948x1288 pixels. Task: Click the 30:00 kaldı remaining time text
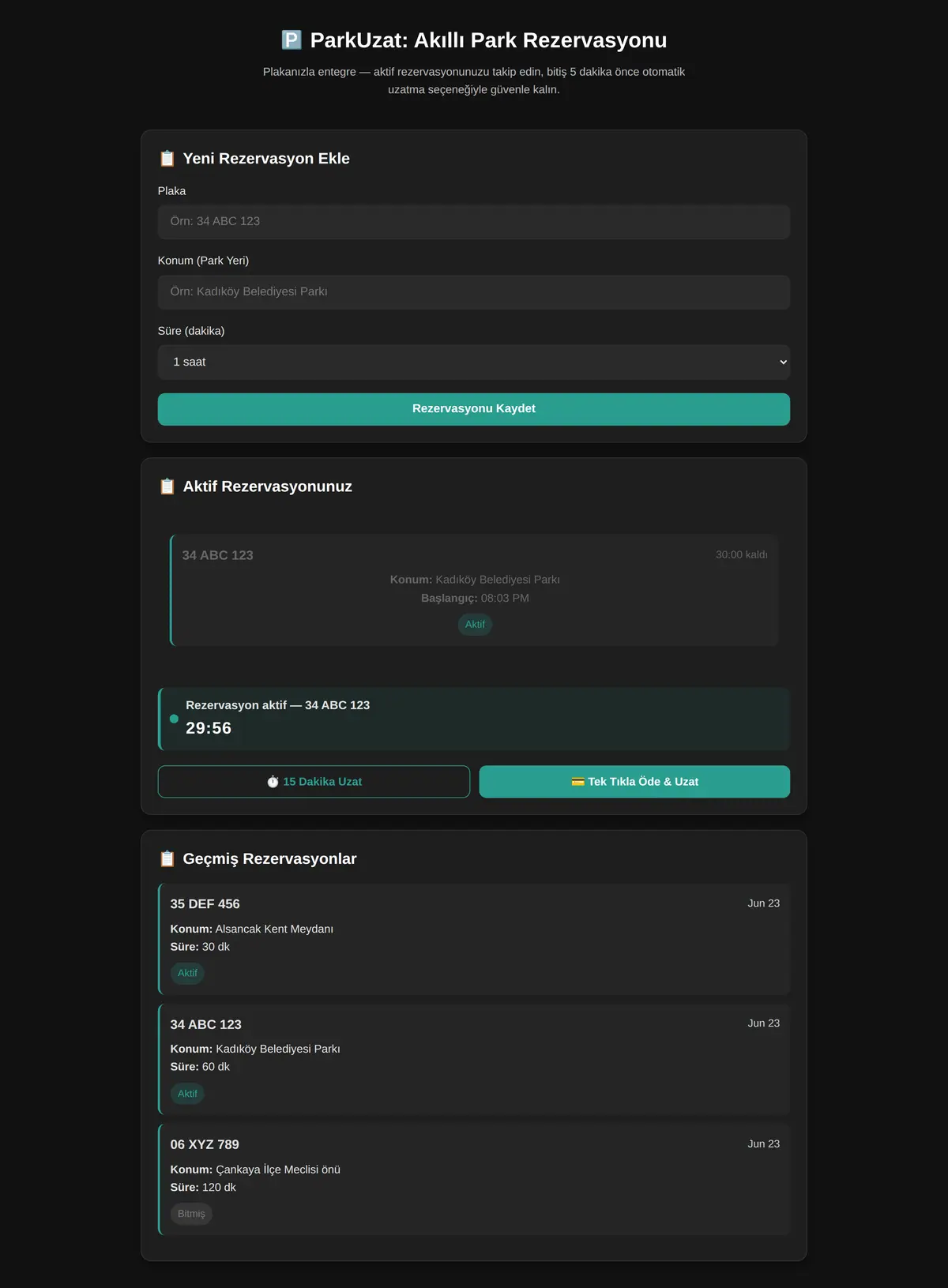pos(741,555)
